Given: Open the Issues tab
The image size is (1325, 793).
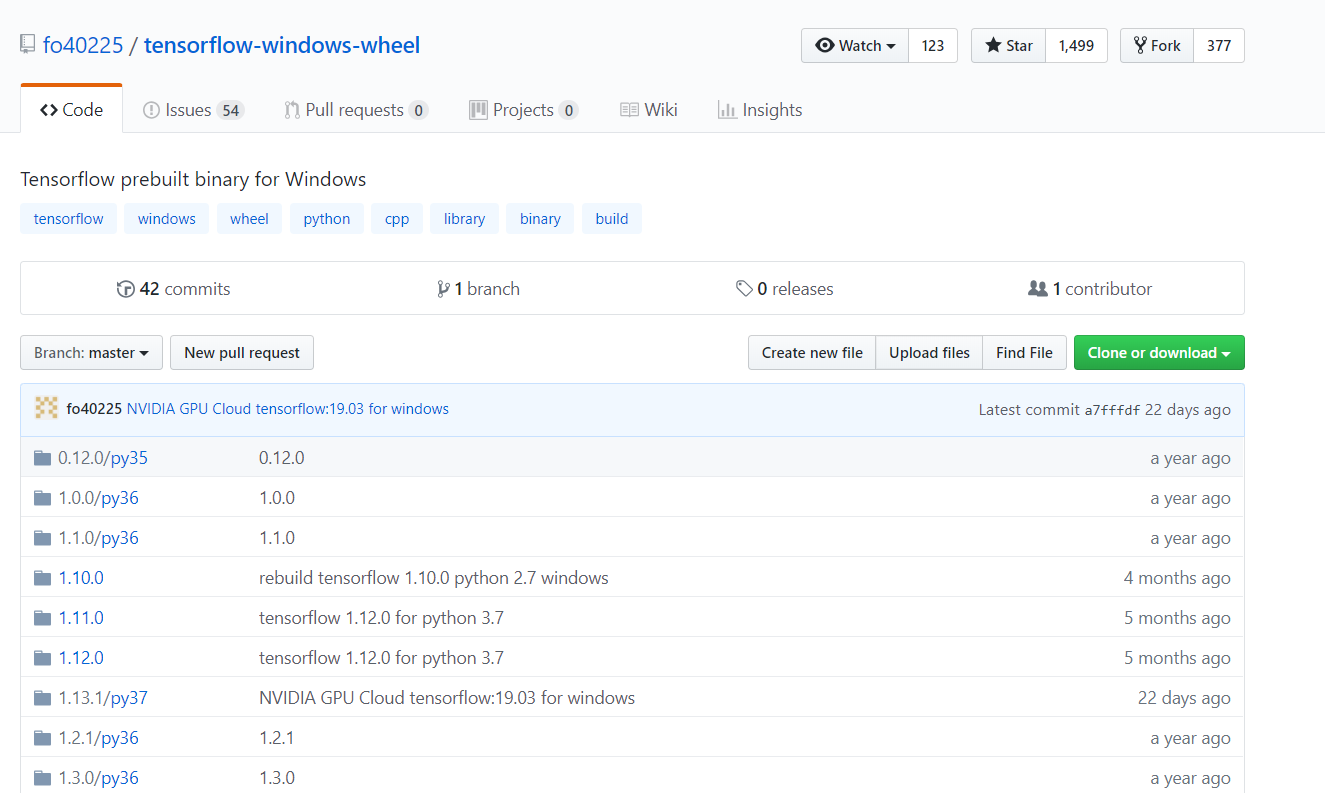Looking at the screenshot, I should click(193, 110).
